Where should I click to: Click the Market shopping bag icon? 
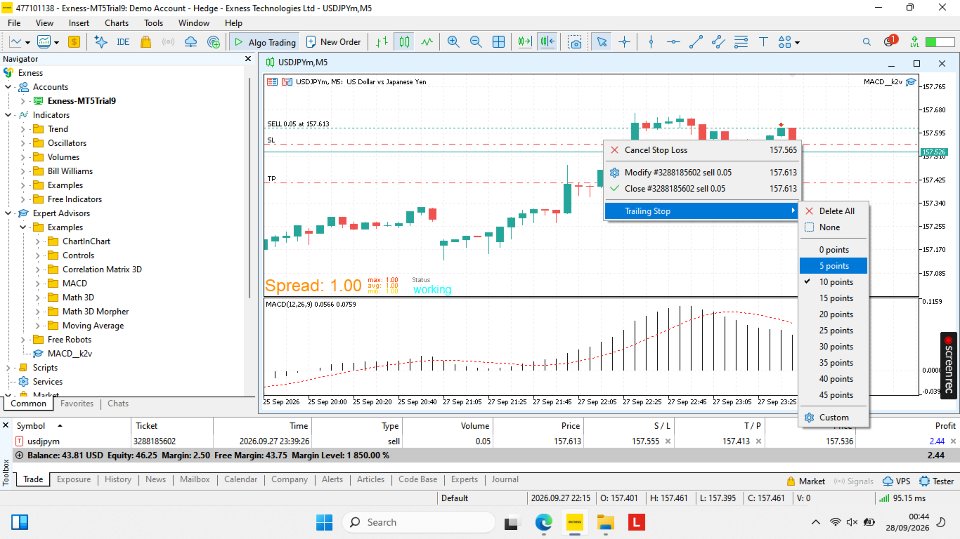146,42
